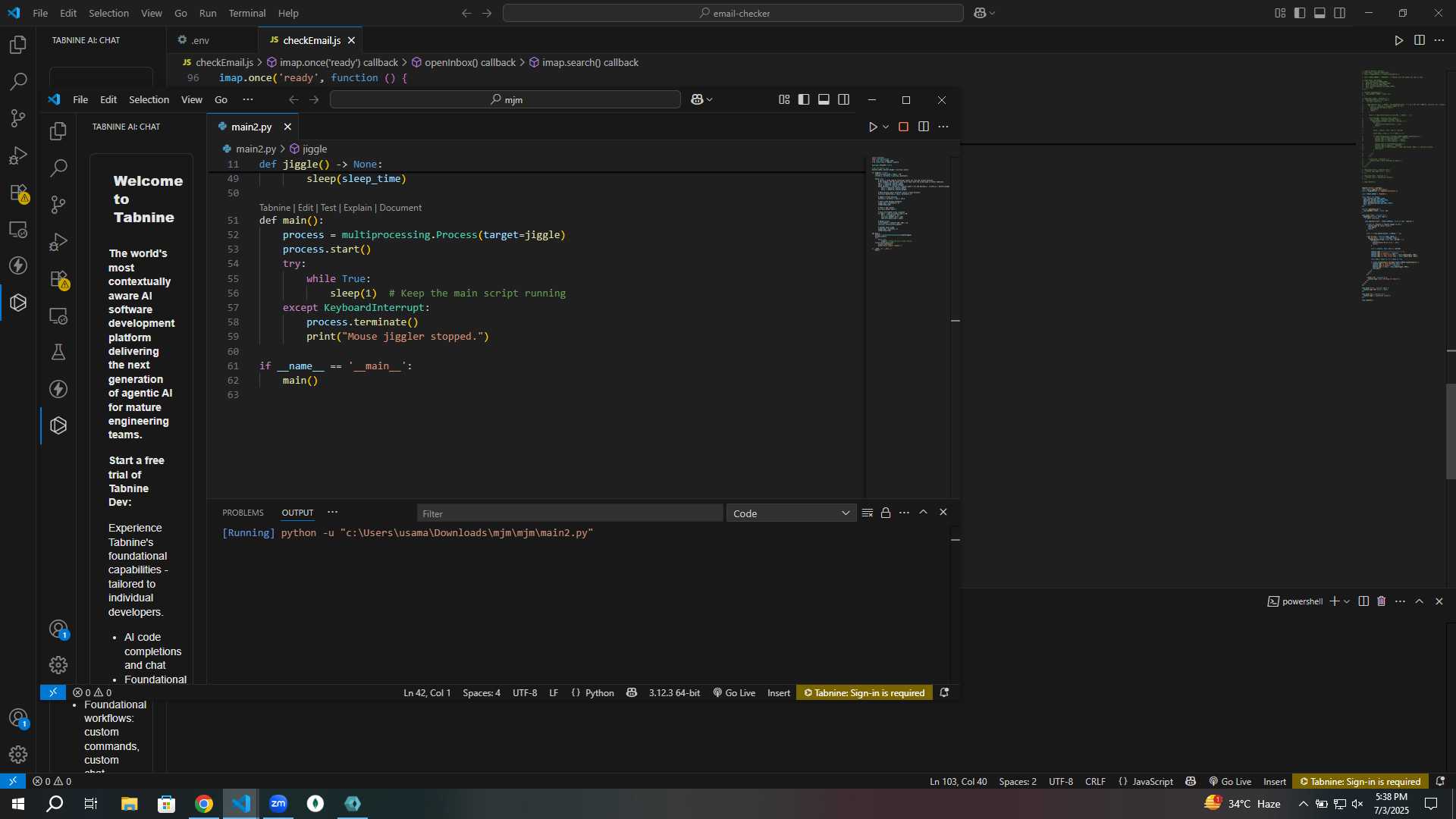The image size is (1456, 819).
Task: Open Extensions in the mjm window activity bar
Action: [x=58, y=279]
